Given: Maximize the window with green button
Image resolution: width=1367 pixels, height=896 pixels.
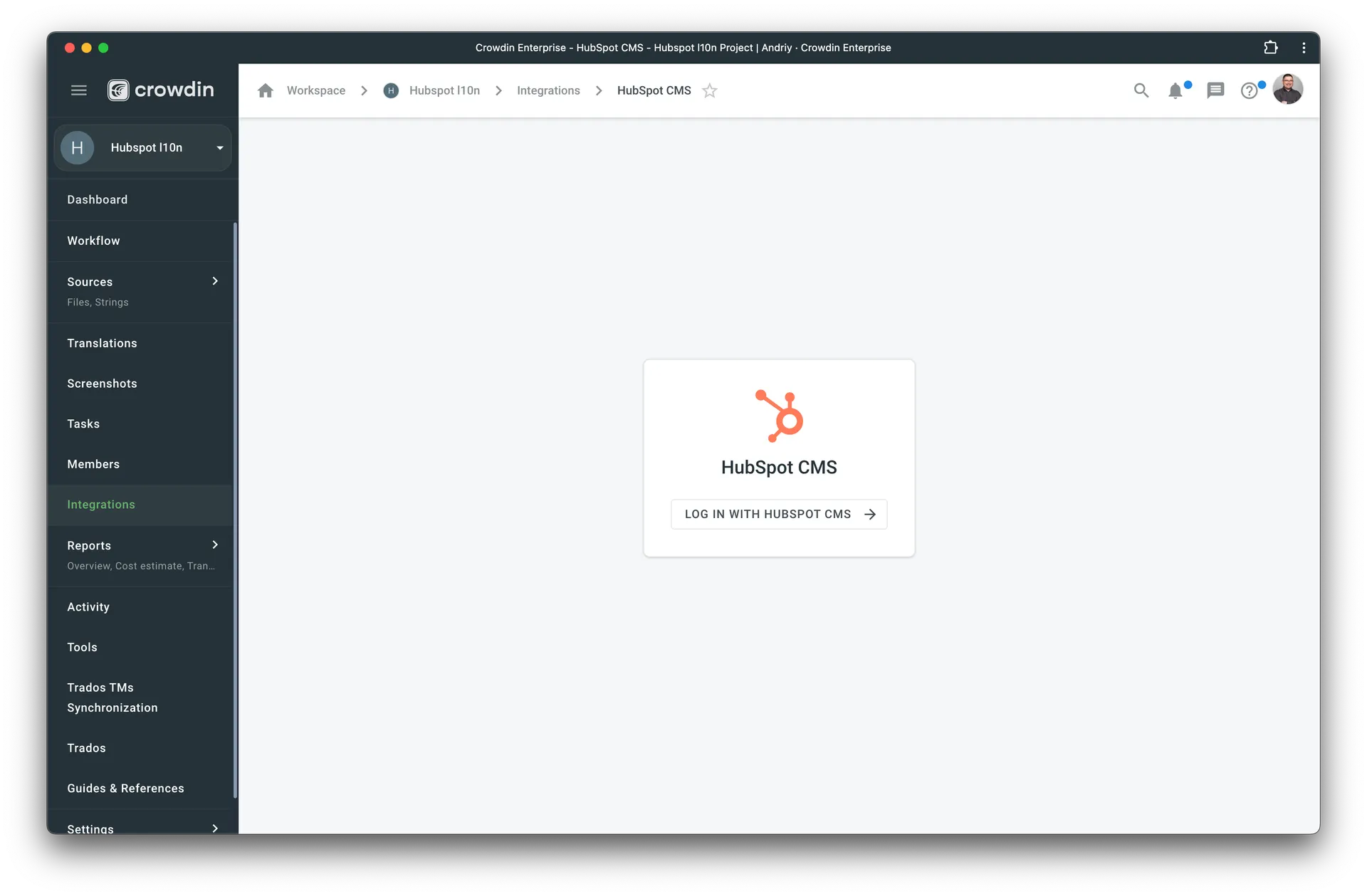Looking at the screenshot, I should tap(103, 48).
